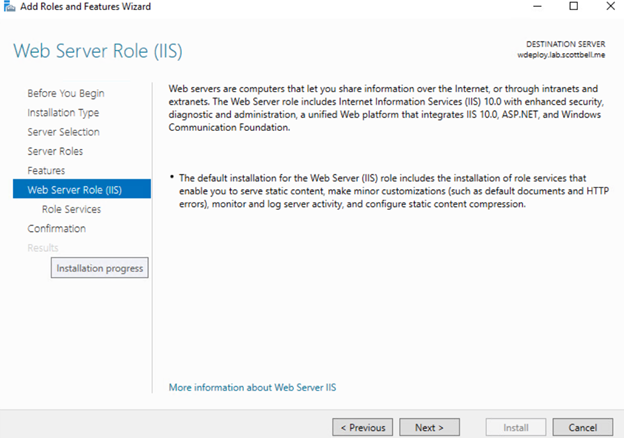Select Installation Type in the sidebar
This screenshot has height=438, width=624.
click(x=63, y=113)
